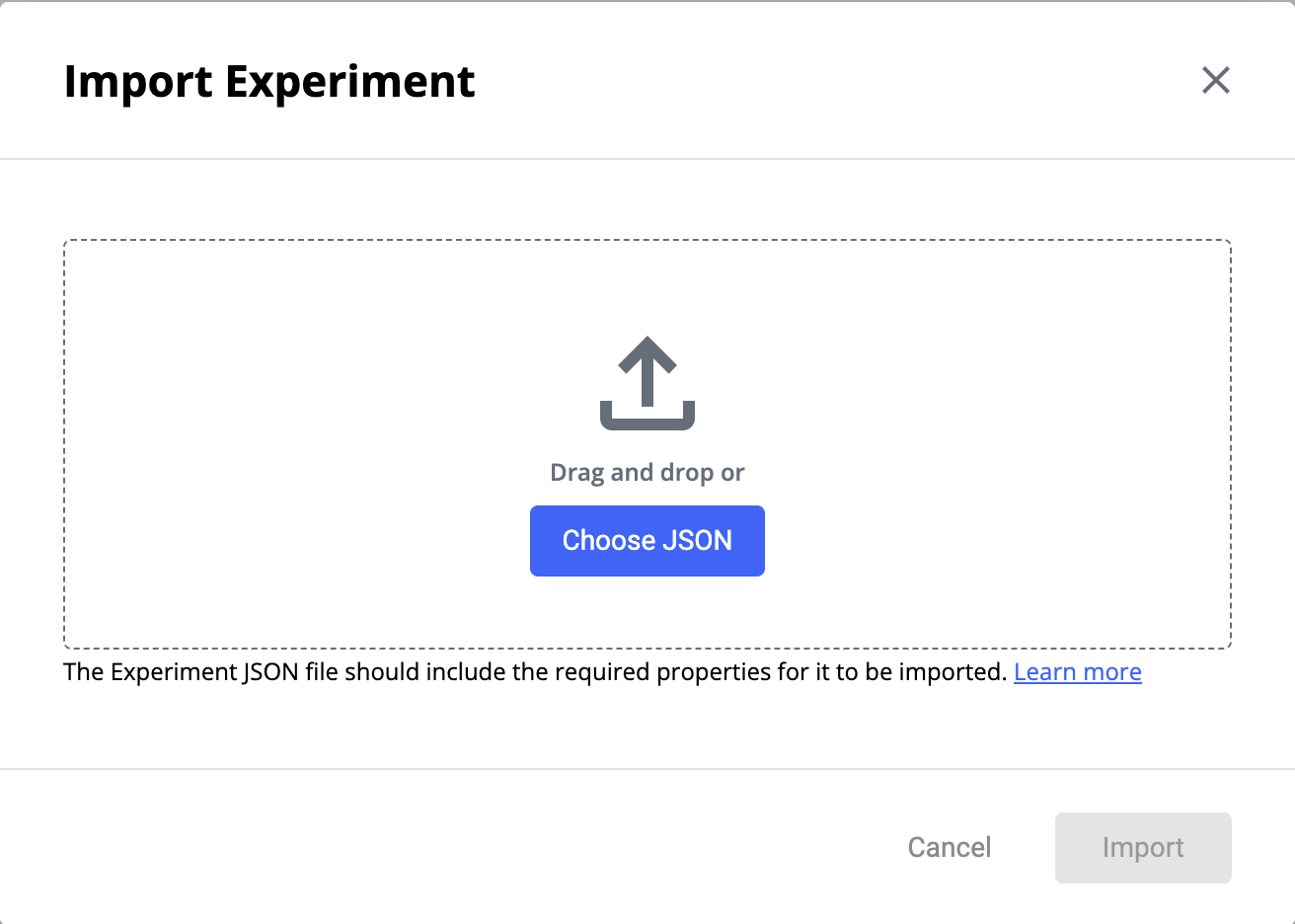Click the word "more" in the underlined link
1295x924 pixels.
tap(1112, 672)
